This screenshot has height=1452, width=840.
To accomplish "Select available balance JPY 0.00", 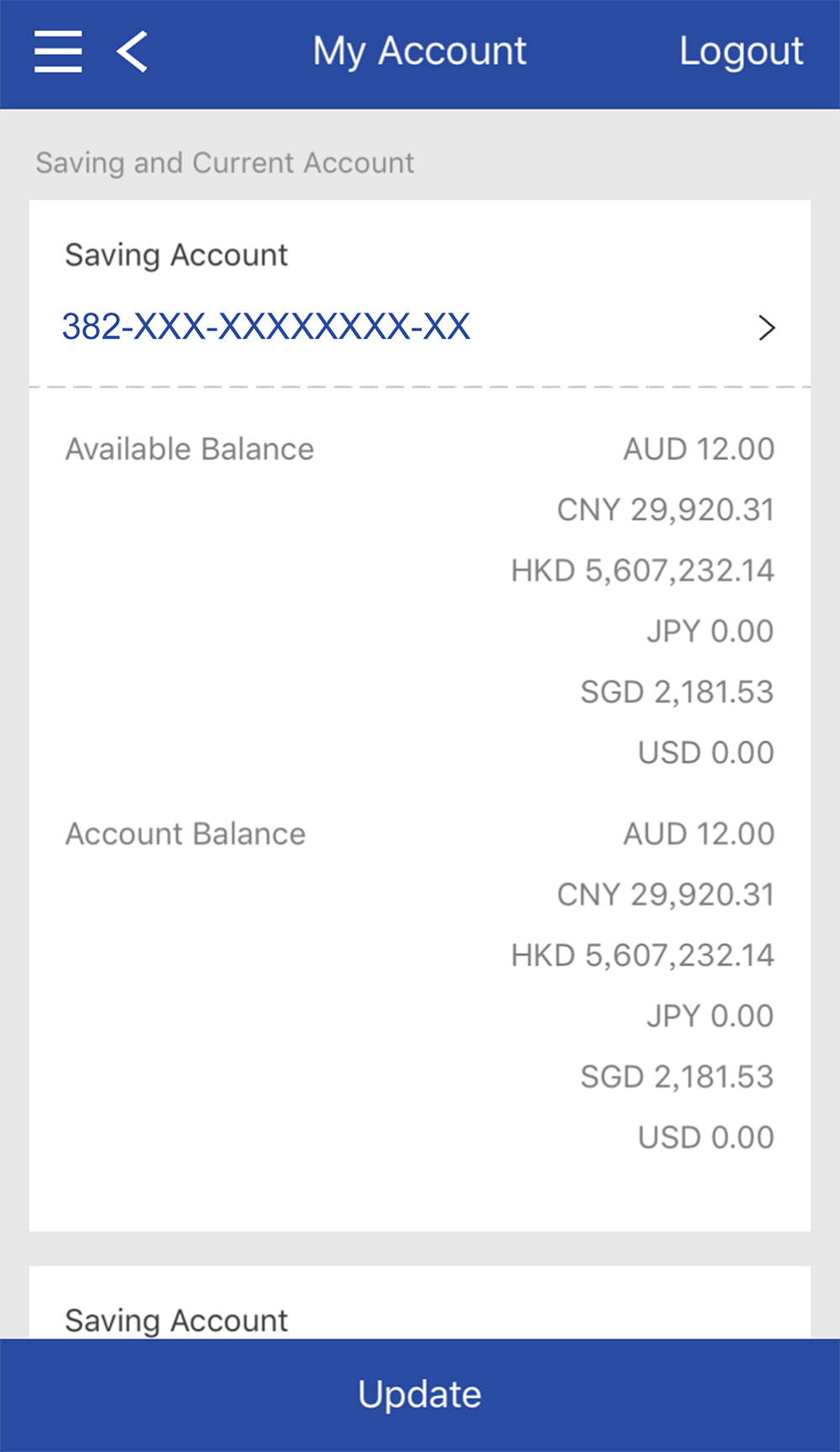I will (x=710, y=632).
